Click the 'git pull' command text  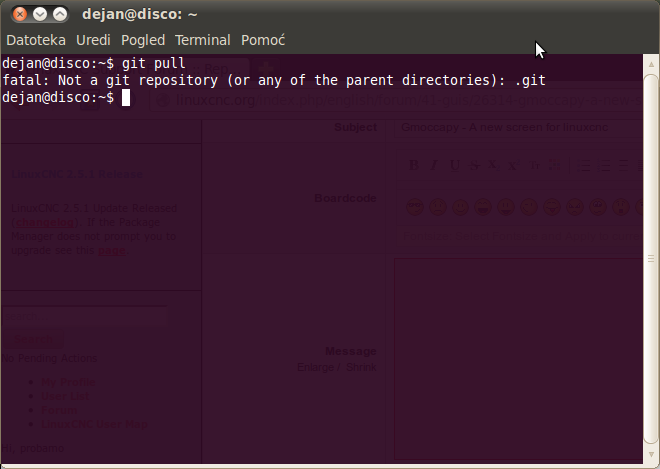153,63
